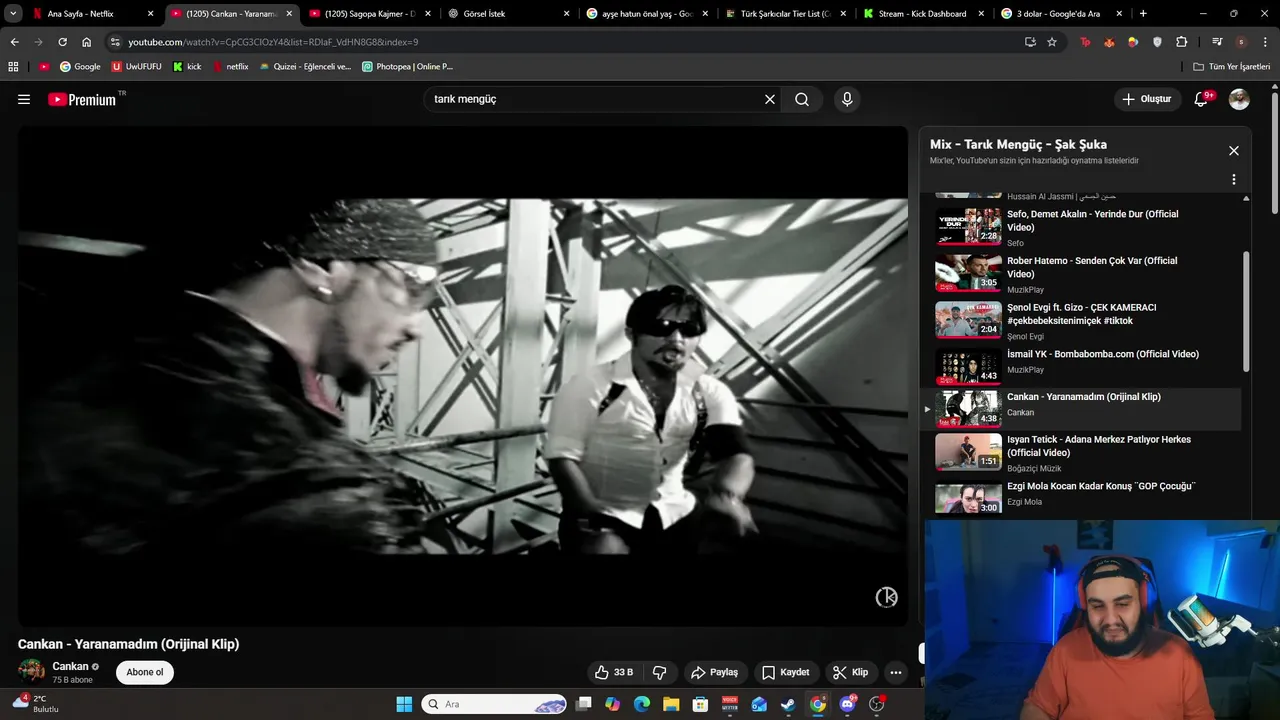The height and width of the screenshot is (720, 1280).
Task: Dislike the video with thumbs down
Action: (660, 672)
